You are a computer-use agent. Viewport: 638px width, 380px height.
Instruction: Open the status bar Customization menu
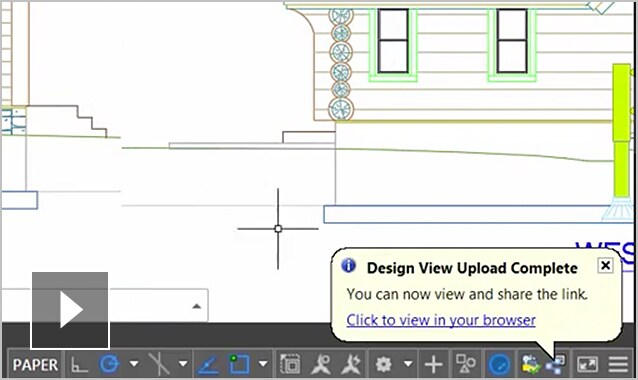(x=618, y=364)
